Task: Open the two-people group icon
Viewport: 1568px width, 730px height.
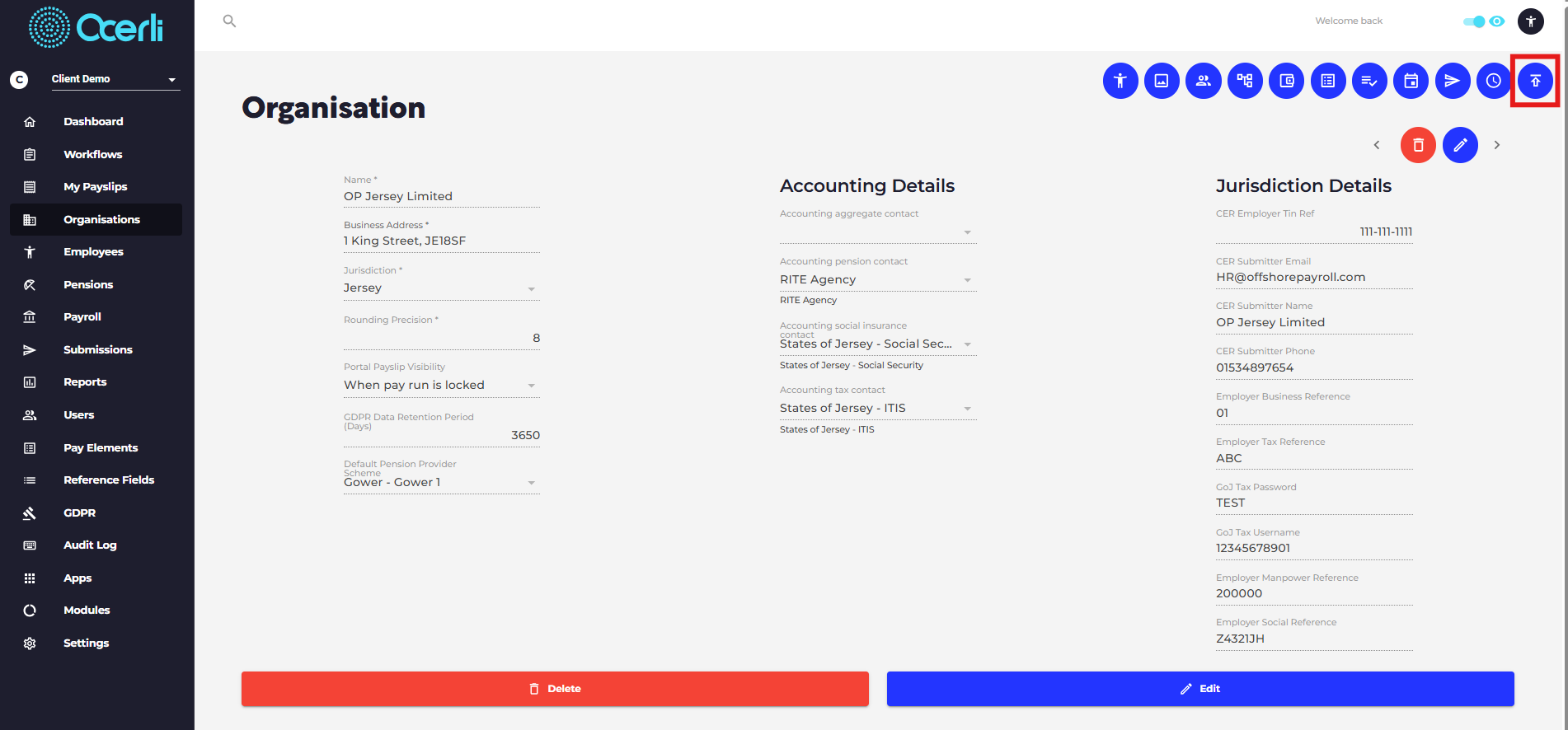Action: tap(1204, 81)
